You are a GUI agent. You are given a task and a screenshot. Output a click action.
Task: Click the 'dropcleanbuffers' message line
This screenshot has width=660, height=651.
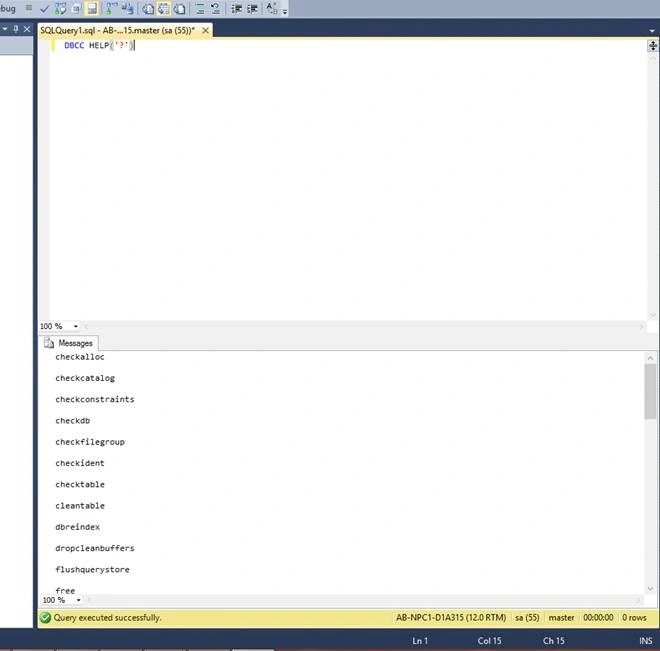pos(95,548)
